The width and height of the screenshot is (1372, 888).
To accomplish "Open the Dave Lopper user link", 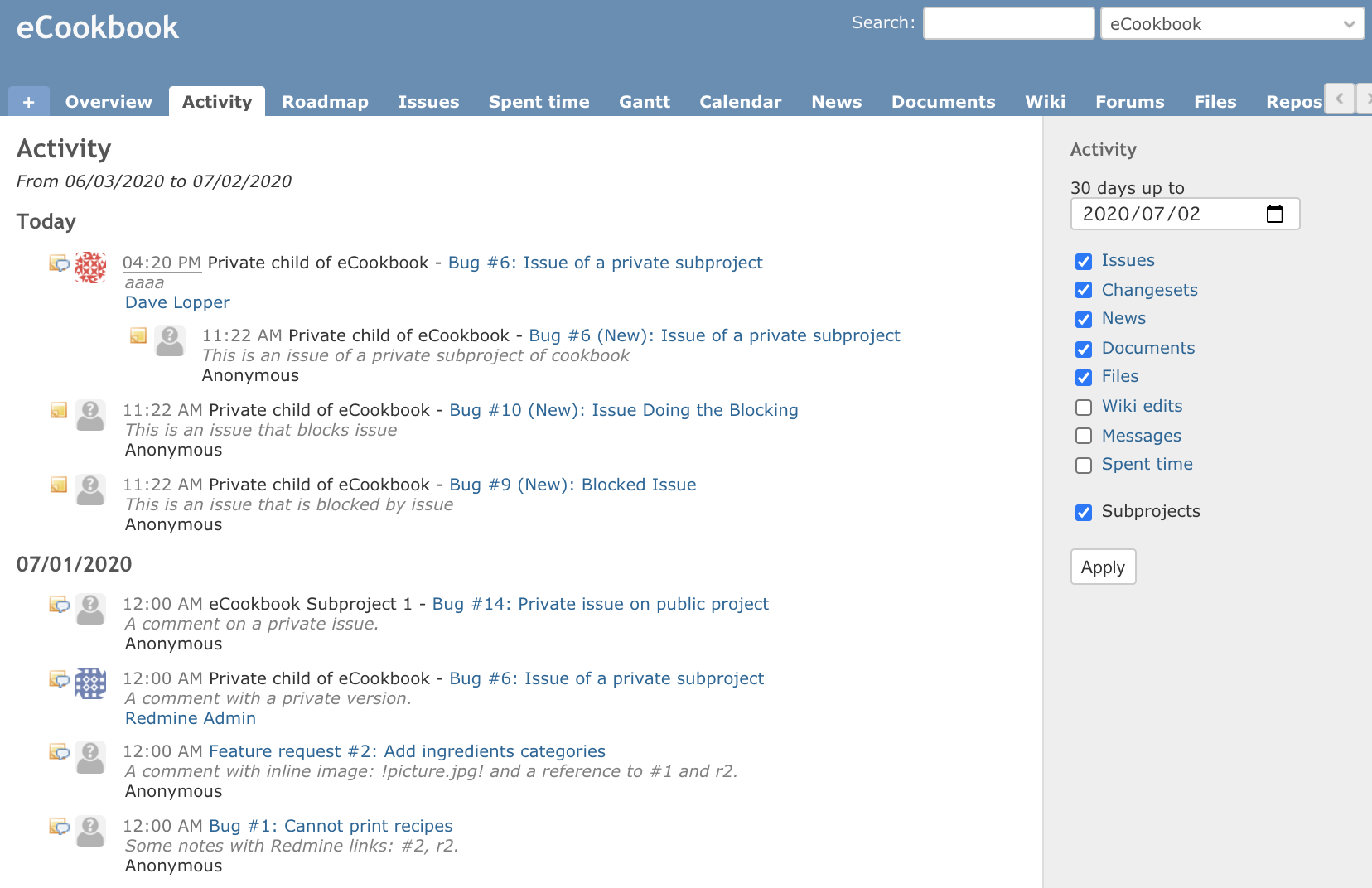I will pyautogui.click(x=177, y=302).
